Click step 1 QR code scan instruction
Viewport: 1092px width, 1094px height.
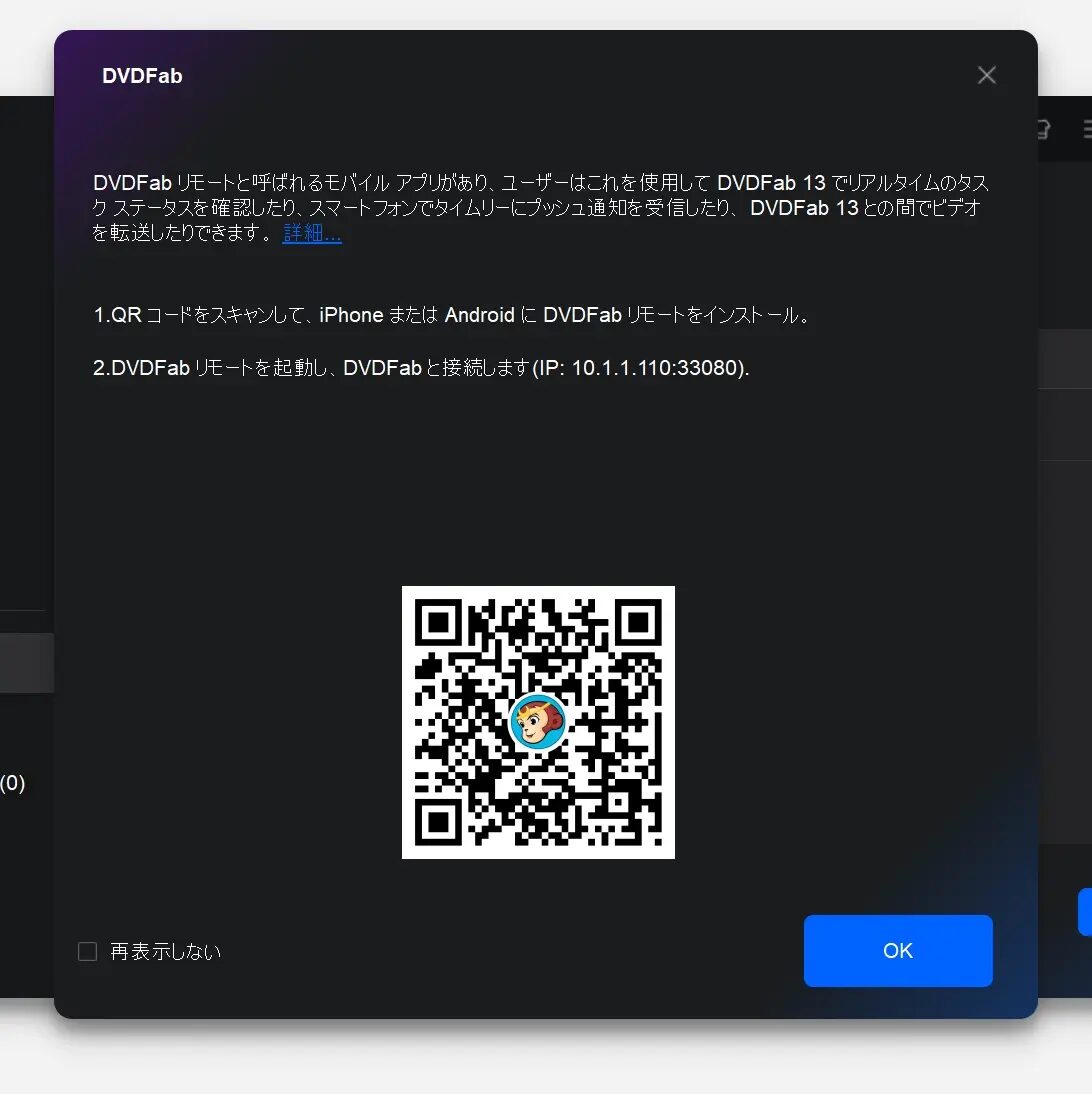tap(450, 315)
